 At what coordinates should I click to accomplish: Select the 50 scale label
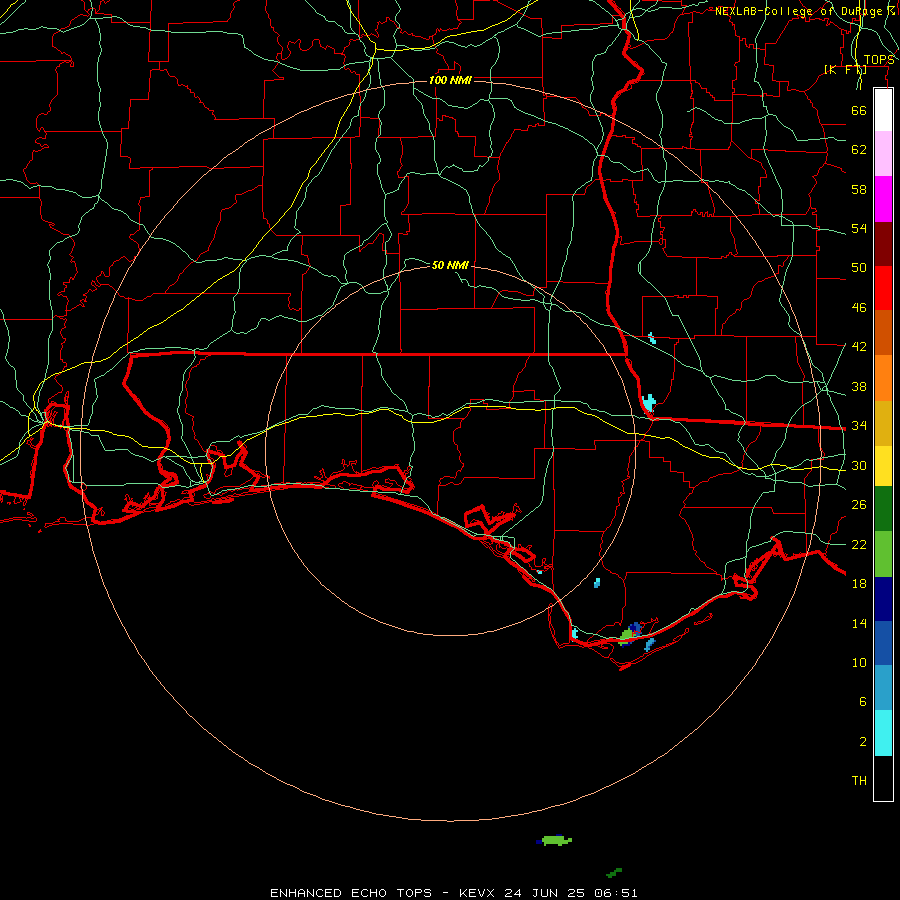pos(859,267)
